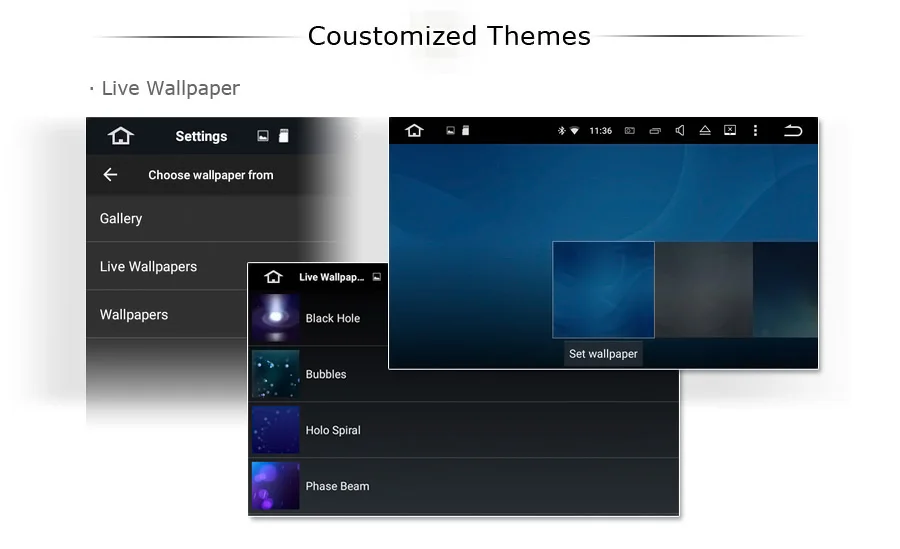Tap the home icon in Settings header
The image size is (900, 549).
121,136
